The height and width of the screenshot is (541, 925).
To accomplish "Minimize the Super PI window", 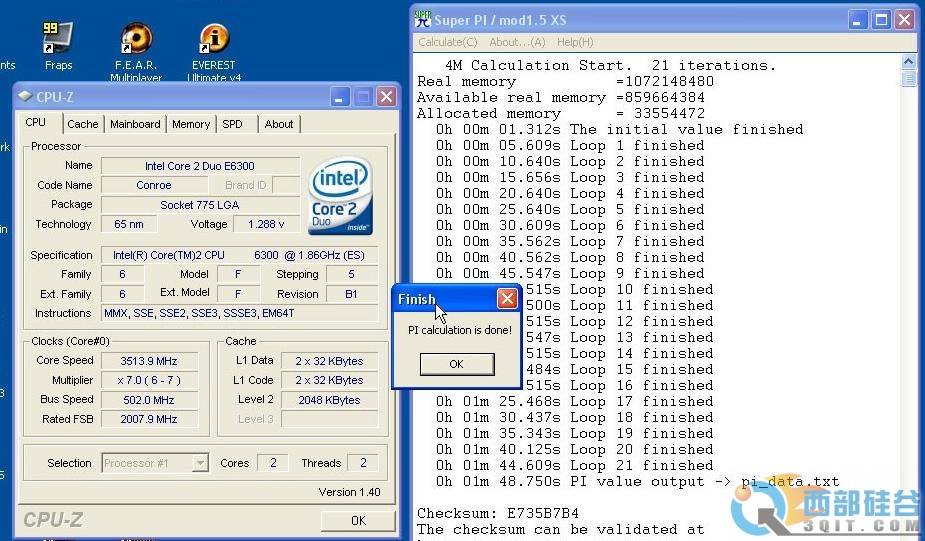I will coord(857,20).
